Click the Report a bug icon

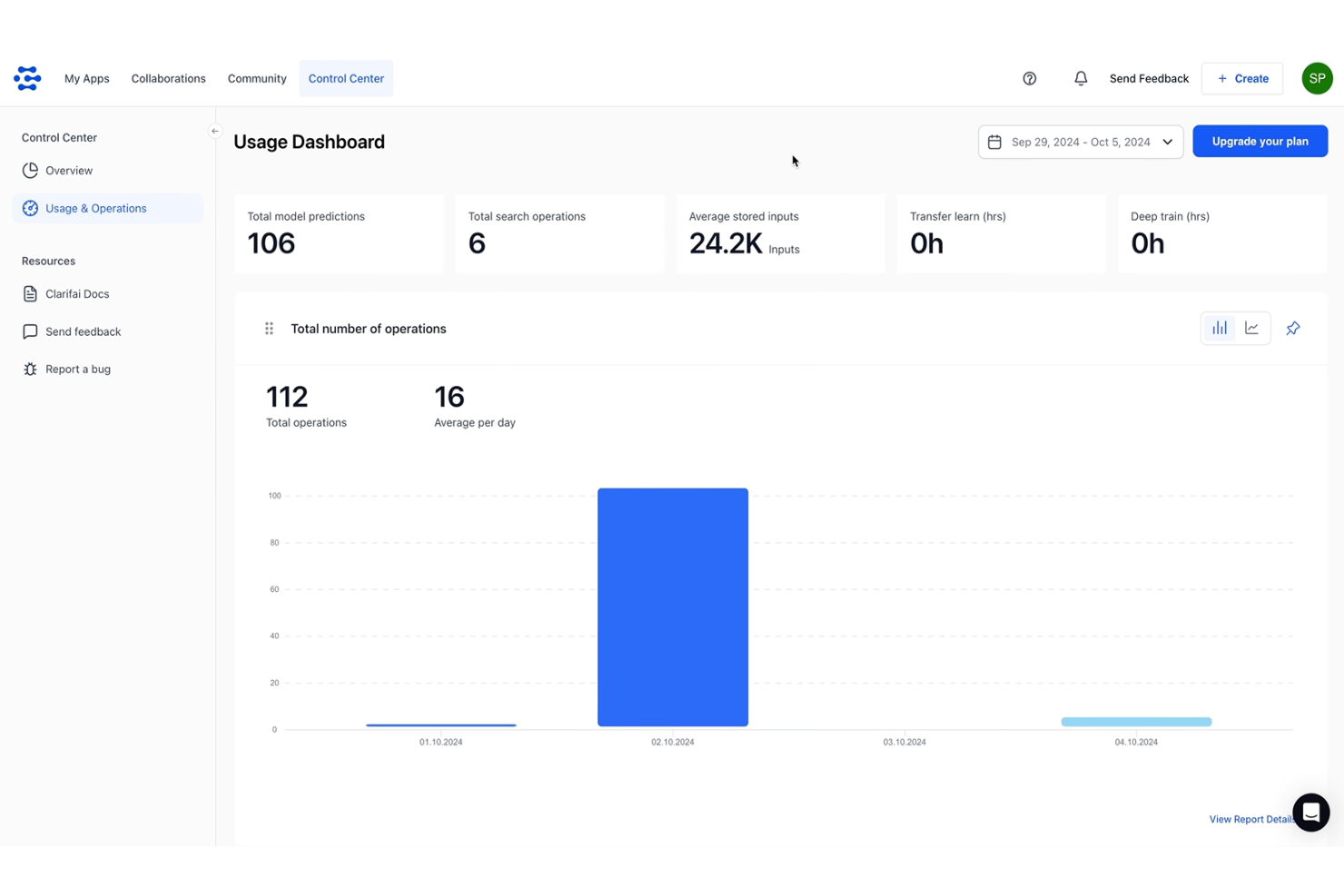click(x=30, y=369)
